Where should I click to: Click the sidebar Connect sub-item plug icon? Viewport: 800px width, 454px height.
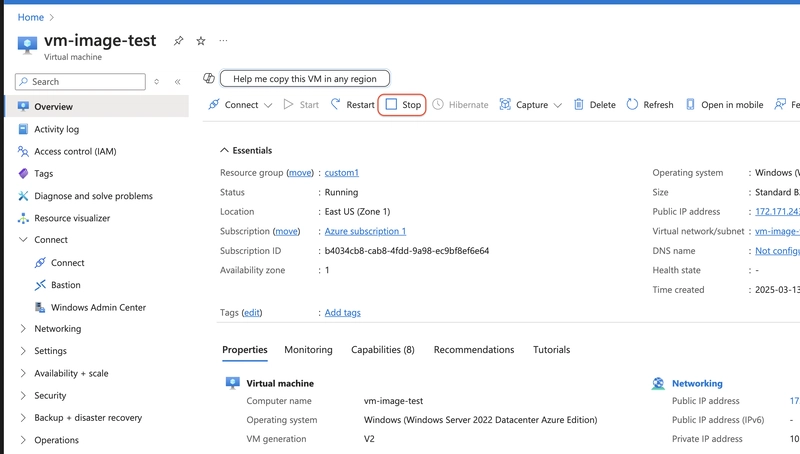(x=40, y=263)
